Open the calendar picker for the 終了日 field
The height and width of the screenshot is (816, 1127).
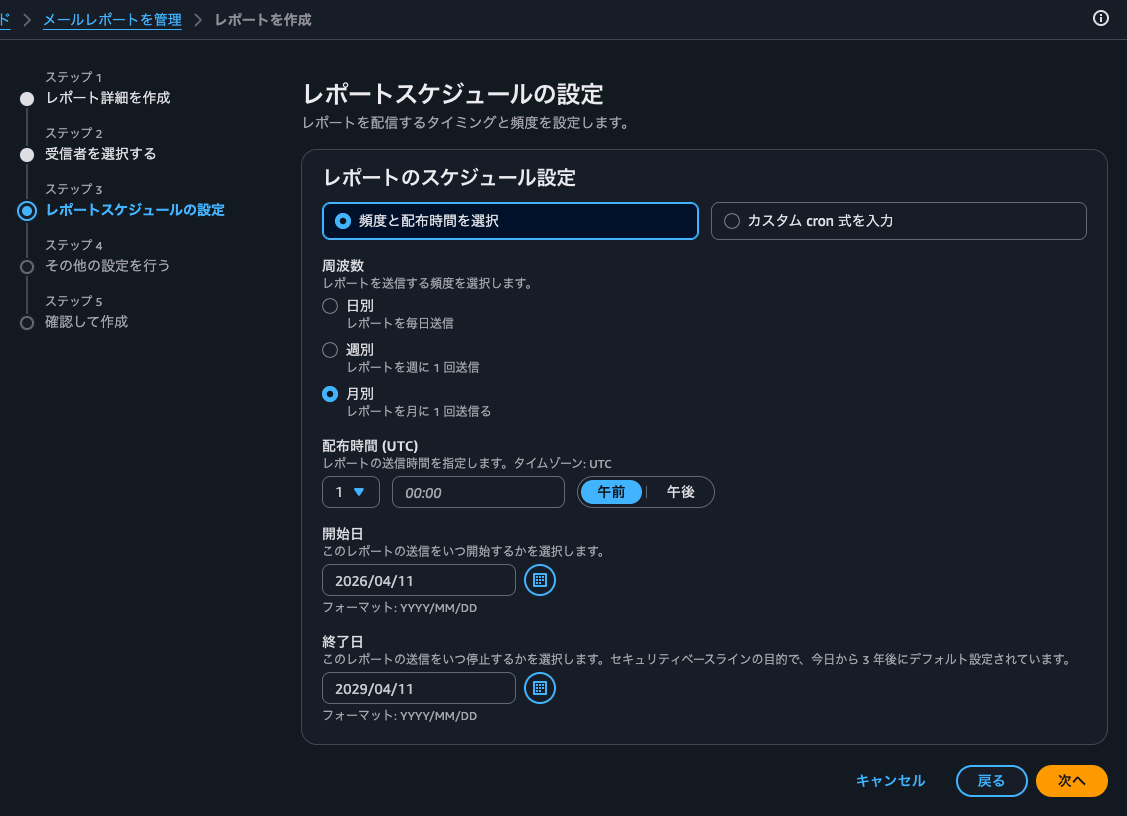[x=539, y=688]
